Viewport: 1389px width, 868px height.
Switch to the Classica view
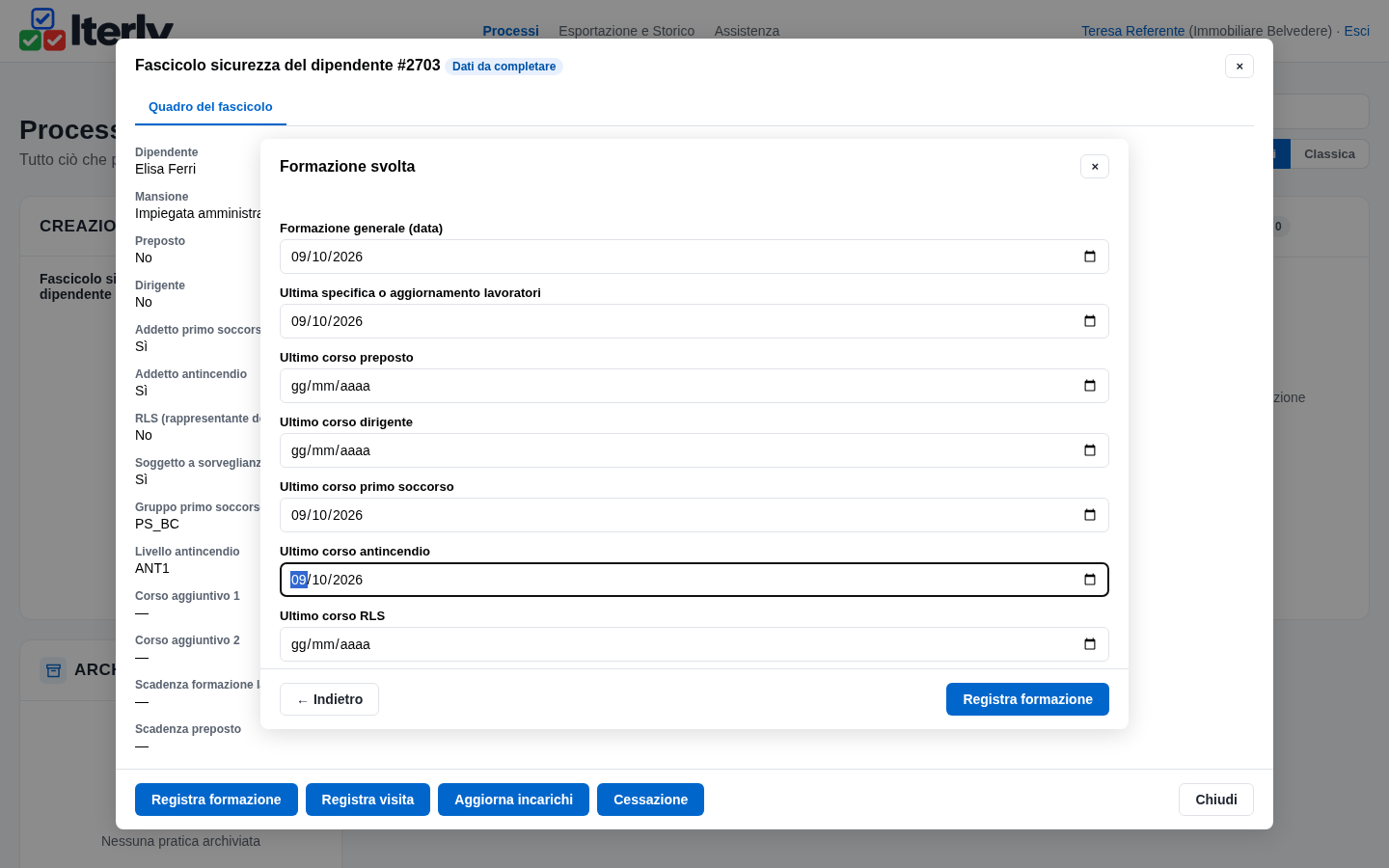(1329, 154)
